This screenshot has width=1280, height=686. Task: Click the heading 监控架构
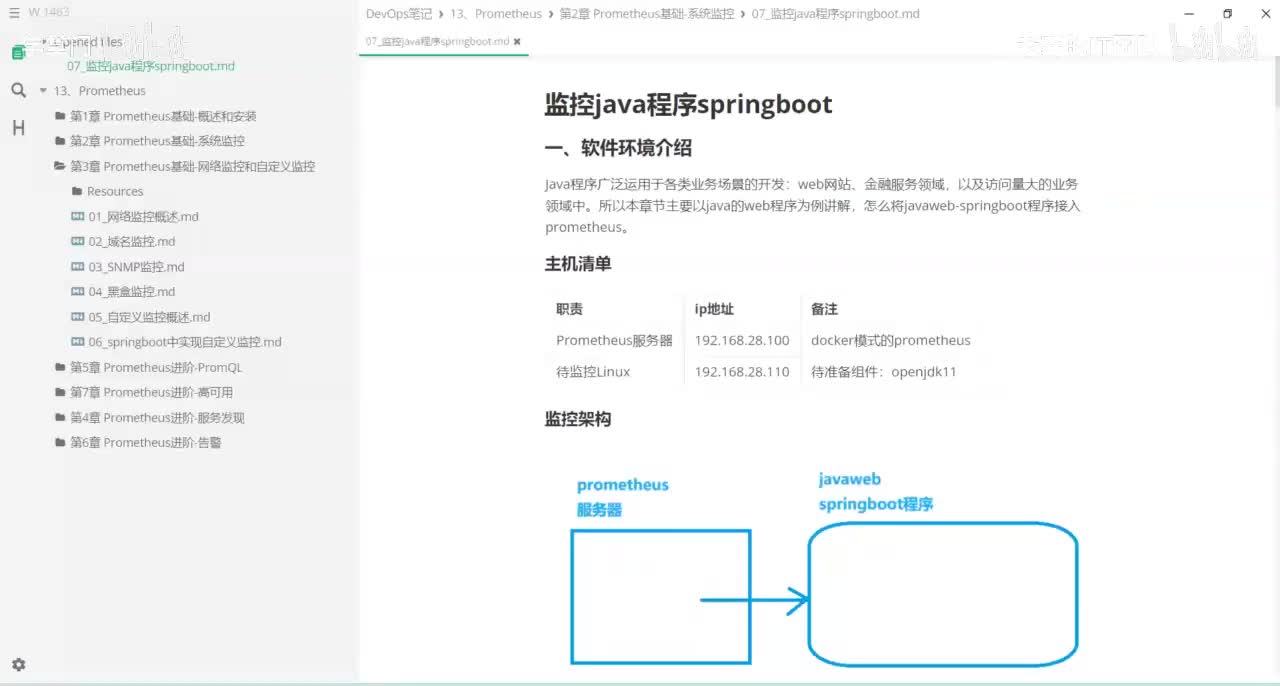click(578, 419)
